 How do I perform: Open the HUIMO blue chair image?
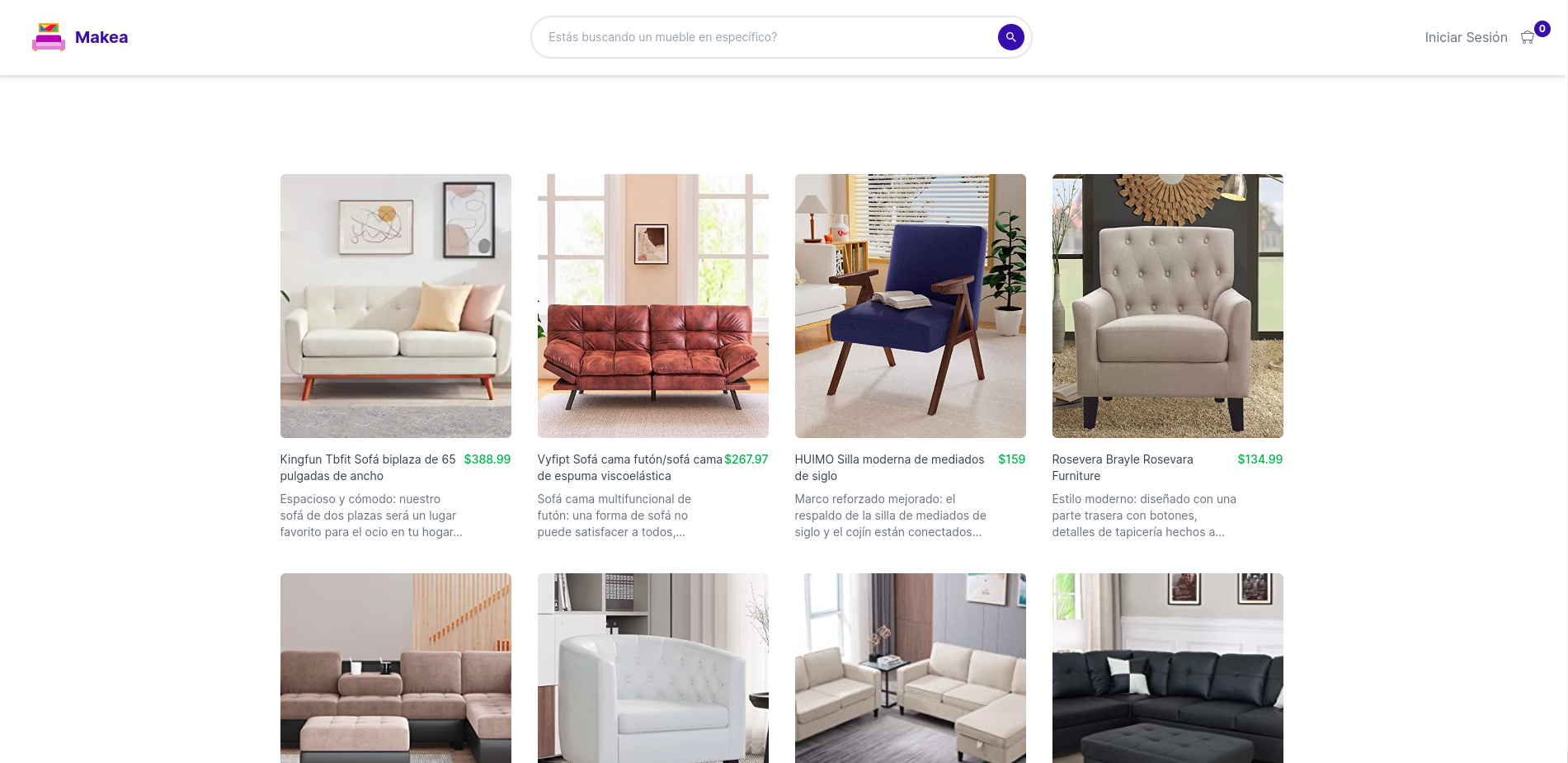911,306
